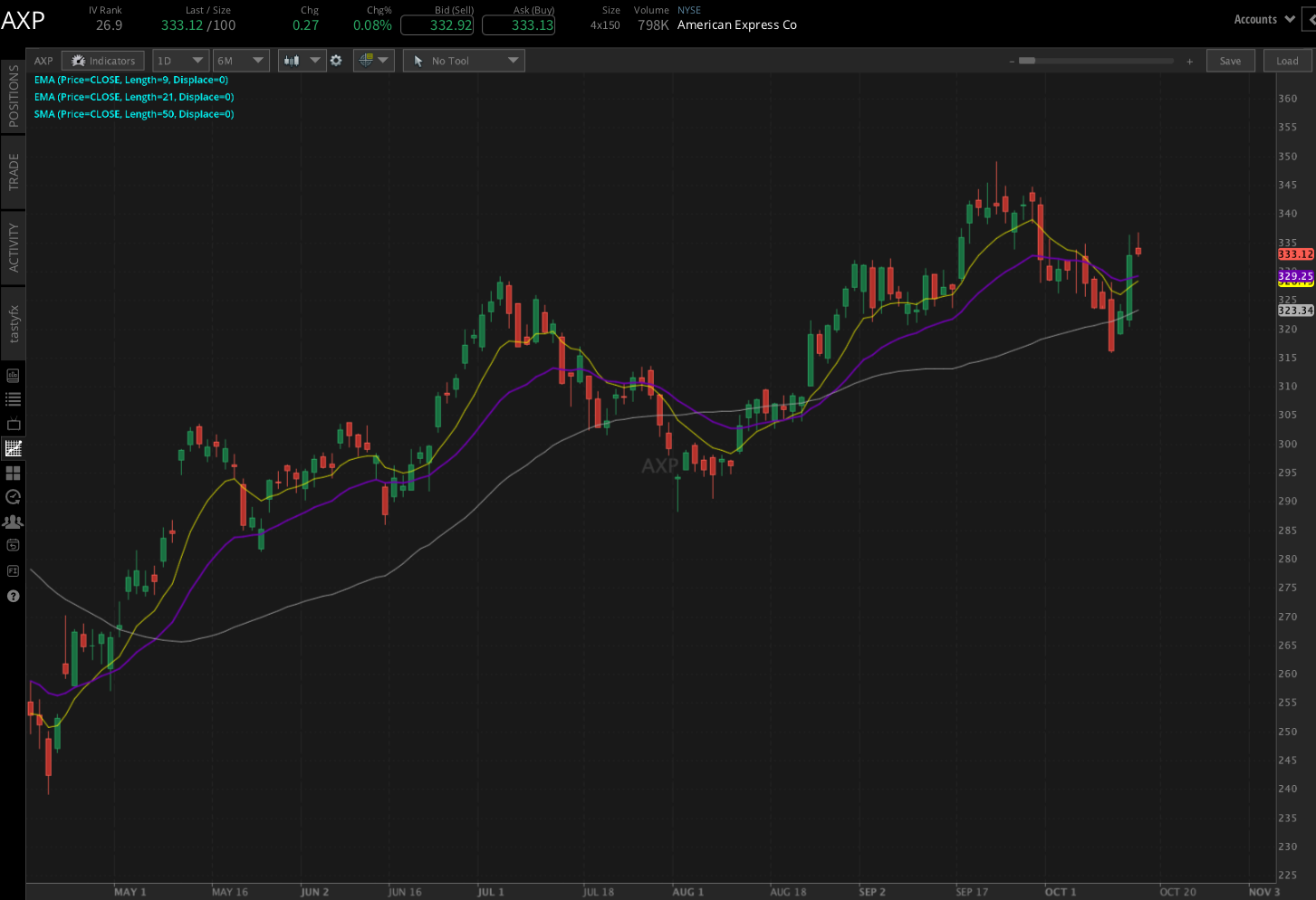The image size is (1316, 900).
Task: Open the help question mark icon
Action: [14, 596]
